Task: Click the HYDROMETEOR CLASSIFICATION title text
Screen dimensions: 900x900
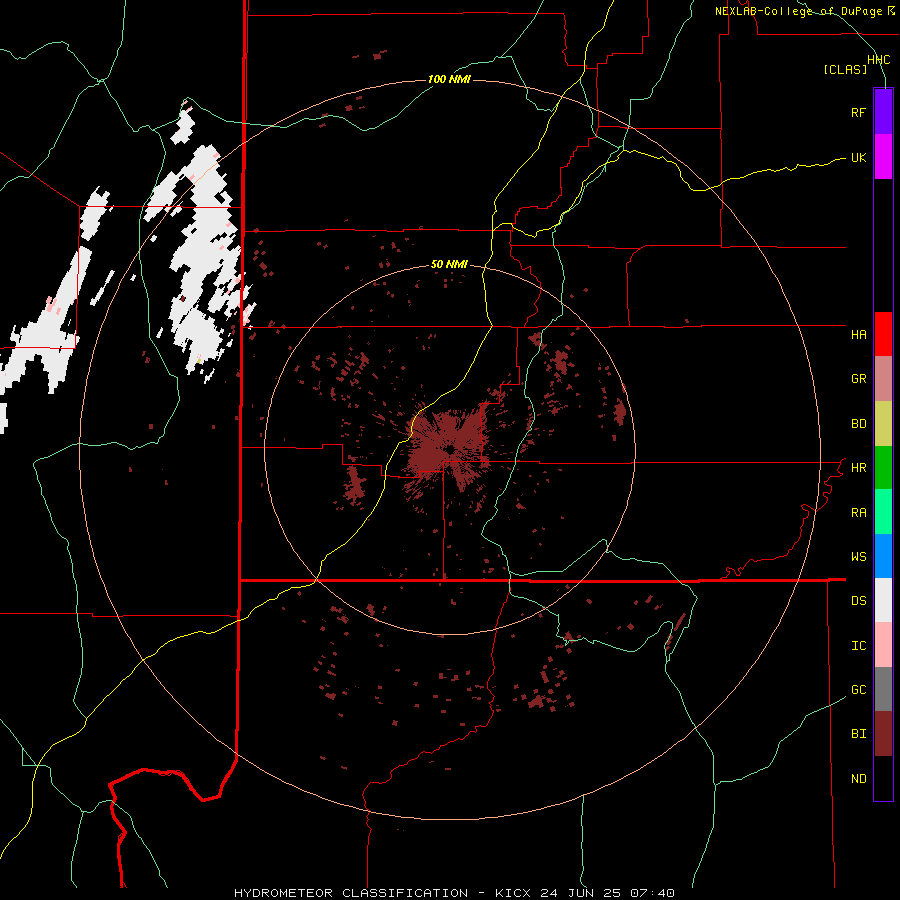Action: pos(351,893)
